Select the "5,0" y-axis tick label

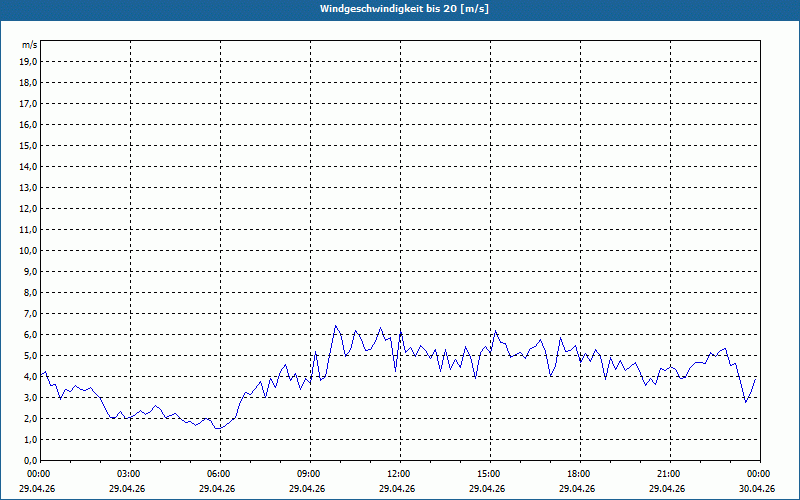click(30, 355)
